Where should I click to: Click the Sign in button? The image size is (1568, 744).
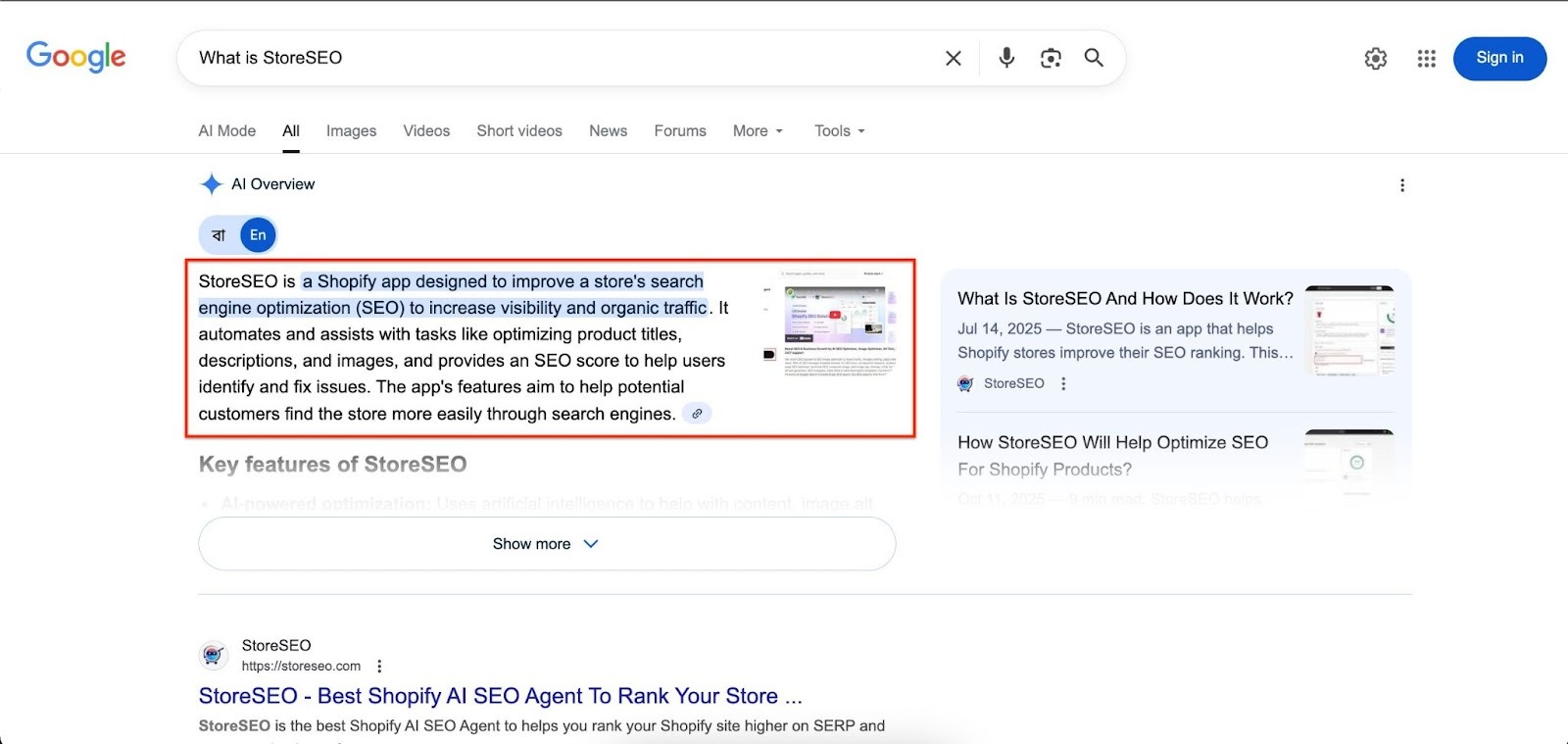click(x=1498, y=58)
